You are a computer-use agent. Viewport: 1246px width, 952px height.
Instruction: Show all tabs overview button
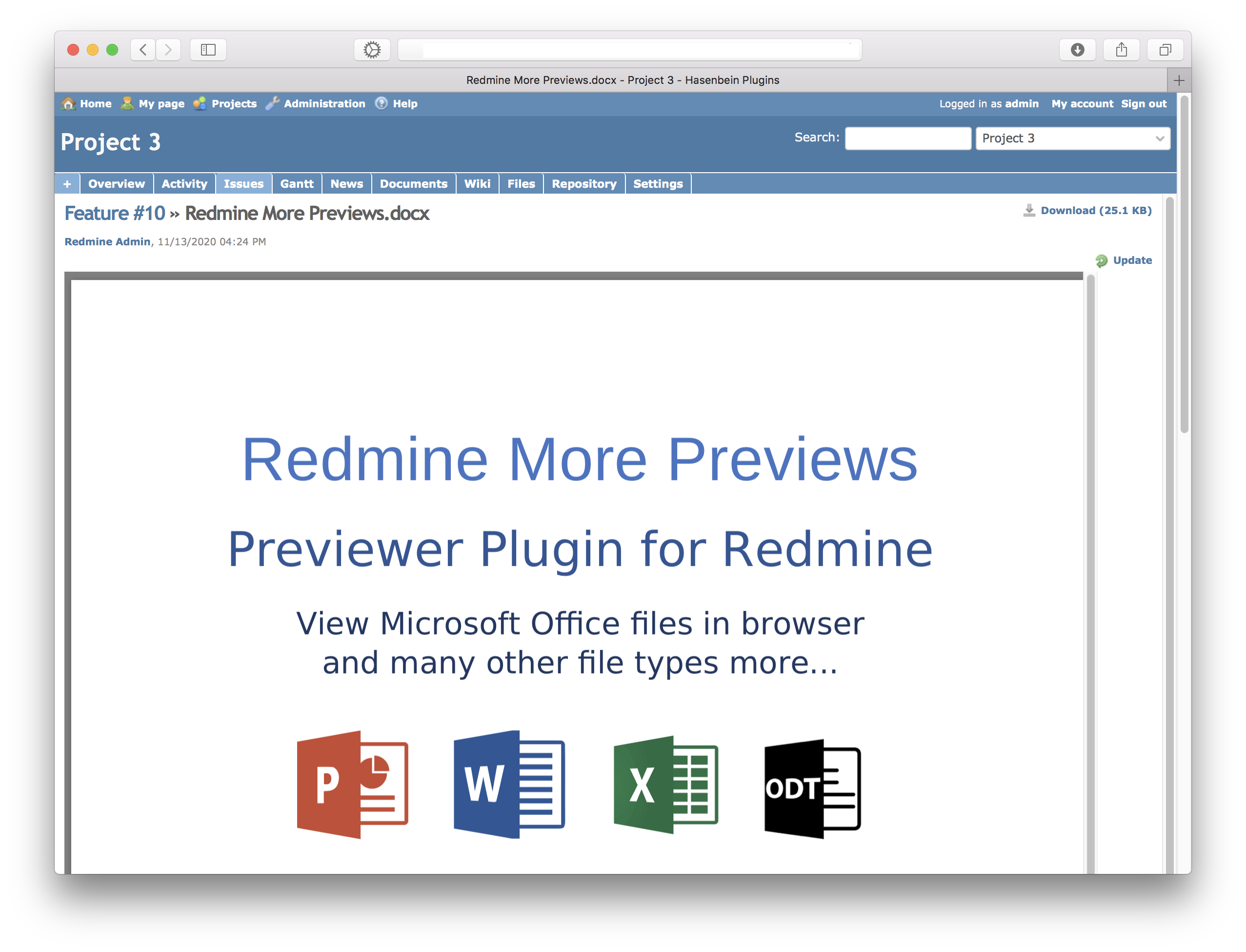pyautogui.click(x=1165, y=50)
